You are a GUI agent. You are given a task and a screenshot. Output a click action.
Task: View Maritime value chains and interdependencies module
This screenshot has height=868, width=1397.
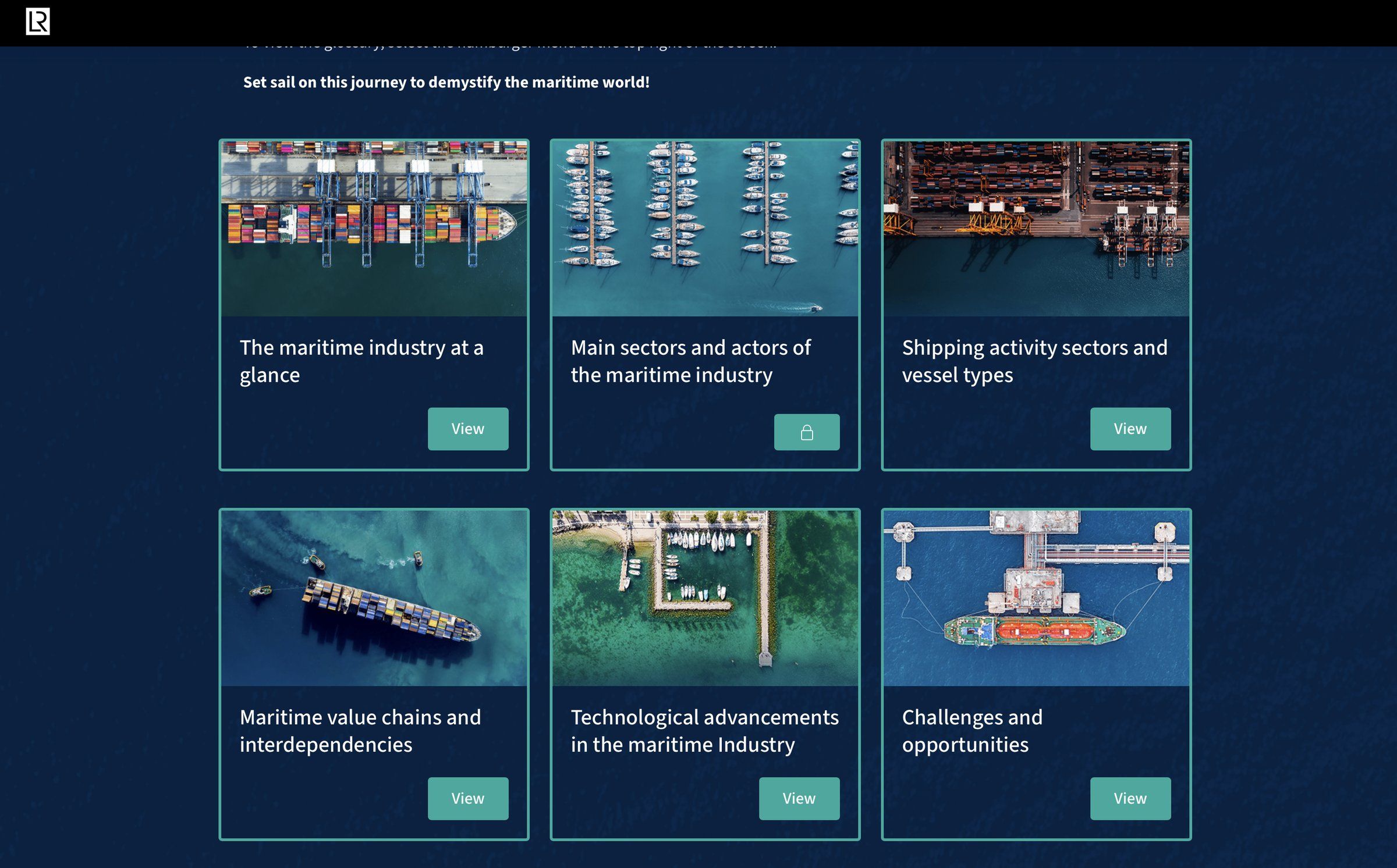(468, 798)
